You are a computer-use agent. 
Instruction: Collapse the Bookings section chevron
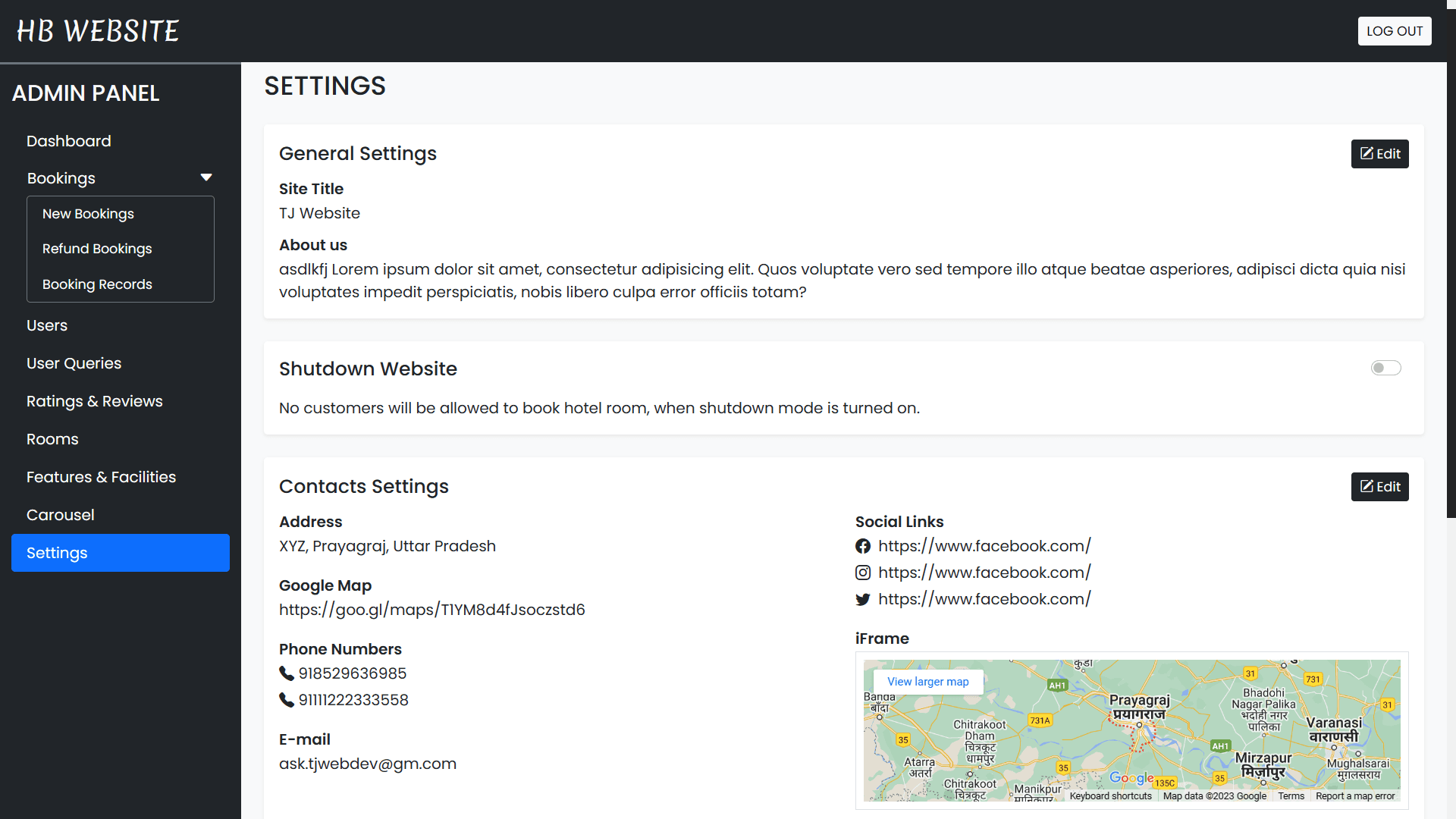tap(206, 177)
